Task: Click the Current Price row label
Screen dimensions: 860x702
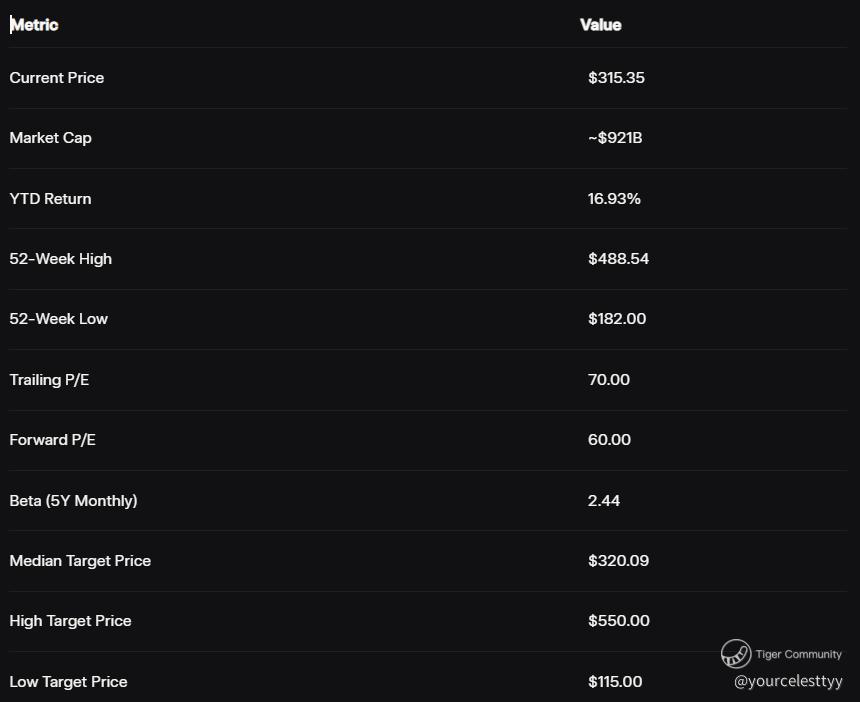Action: pyautogui.click(x=56, y=78)
